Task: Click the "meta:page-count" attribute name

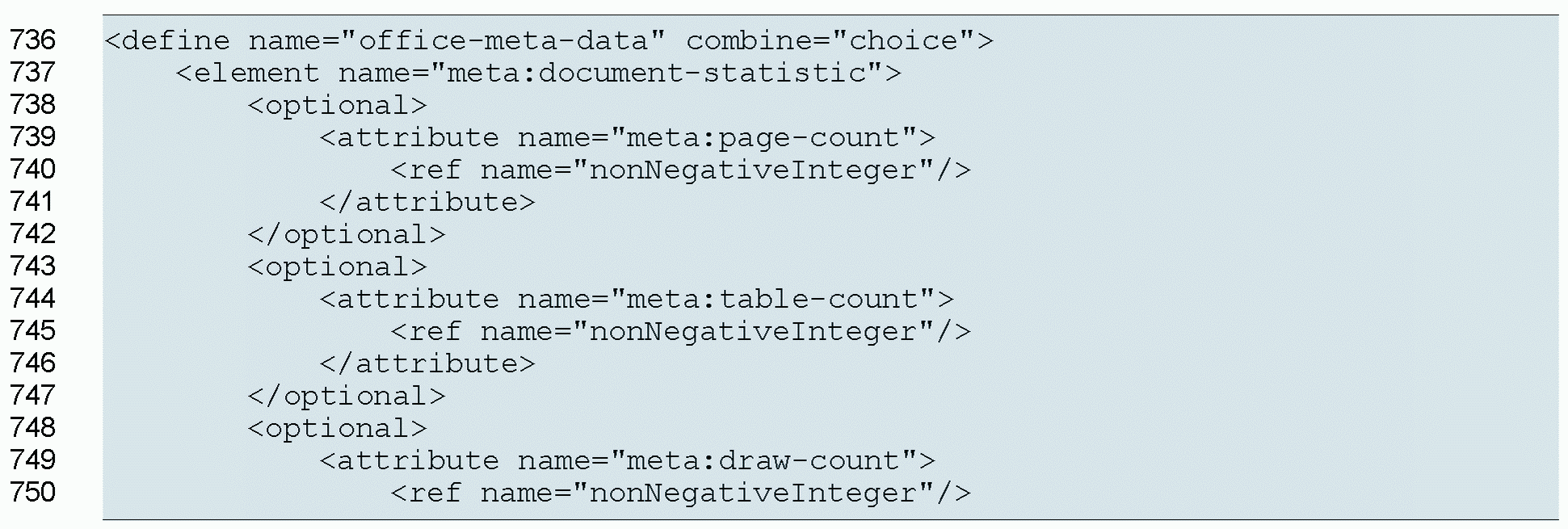Action: (x=764, y=137)
